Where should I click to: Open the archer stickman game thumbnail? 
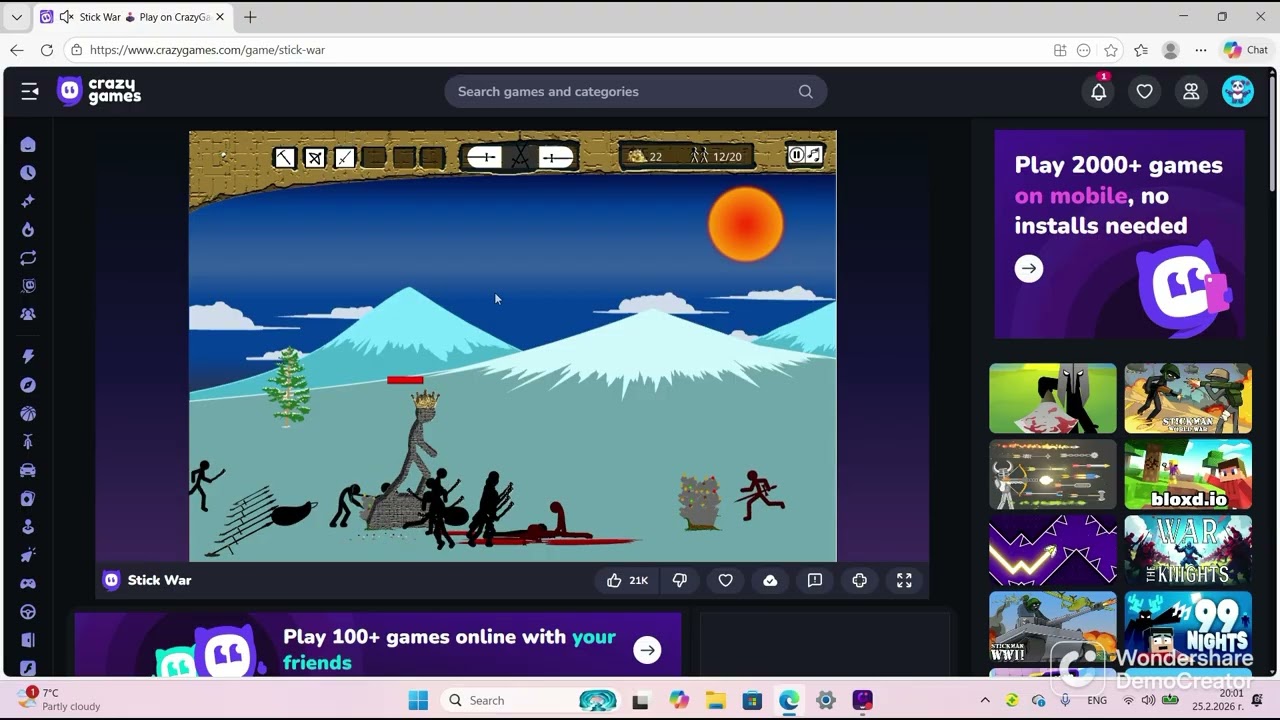pos(1053,474)
